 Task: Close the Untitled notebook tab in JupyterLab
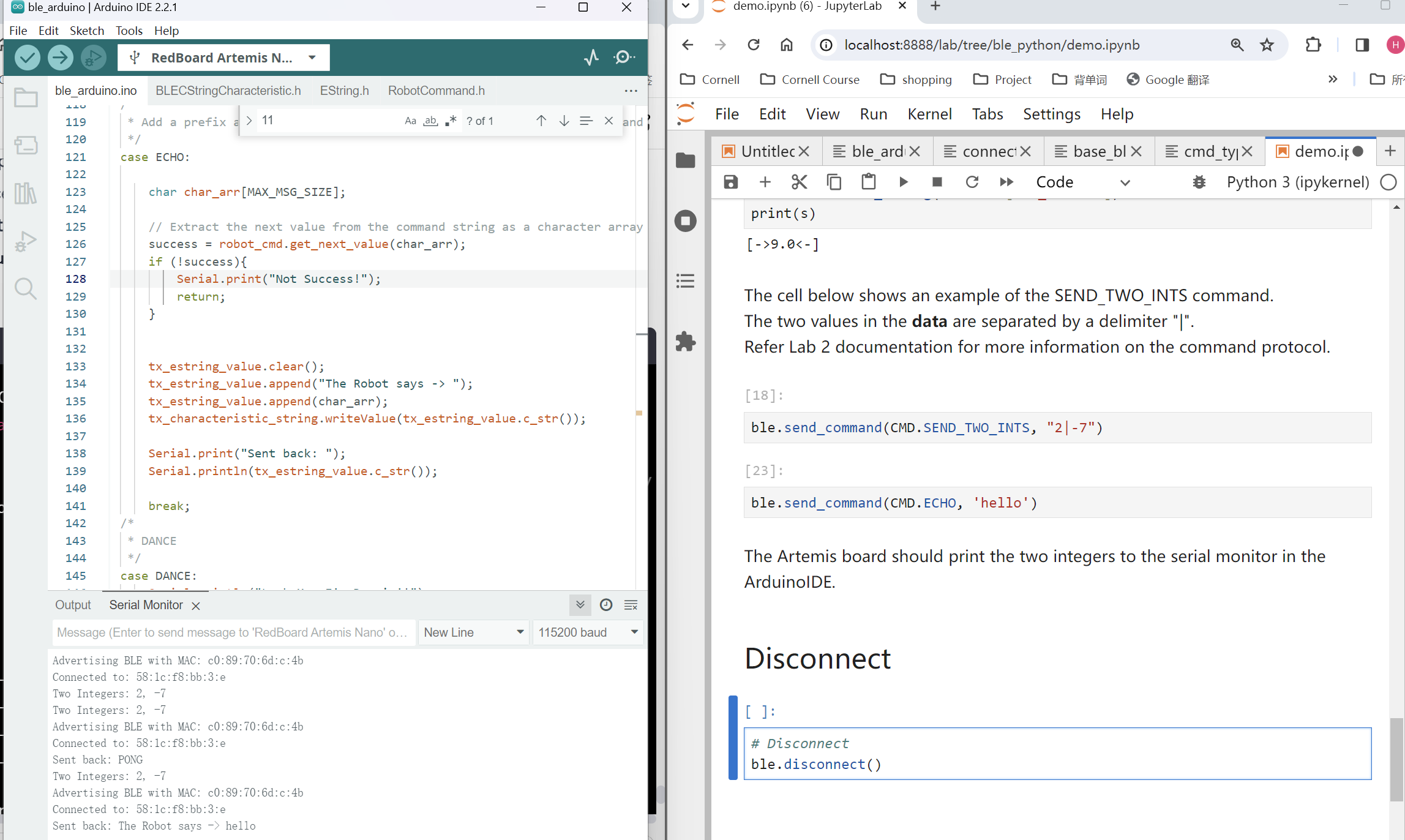pyautogui.click(x=804, y=151)
